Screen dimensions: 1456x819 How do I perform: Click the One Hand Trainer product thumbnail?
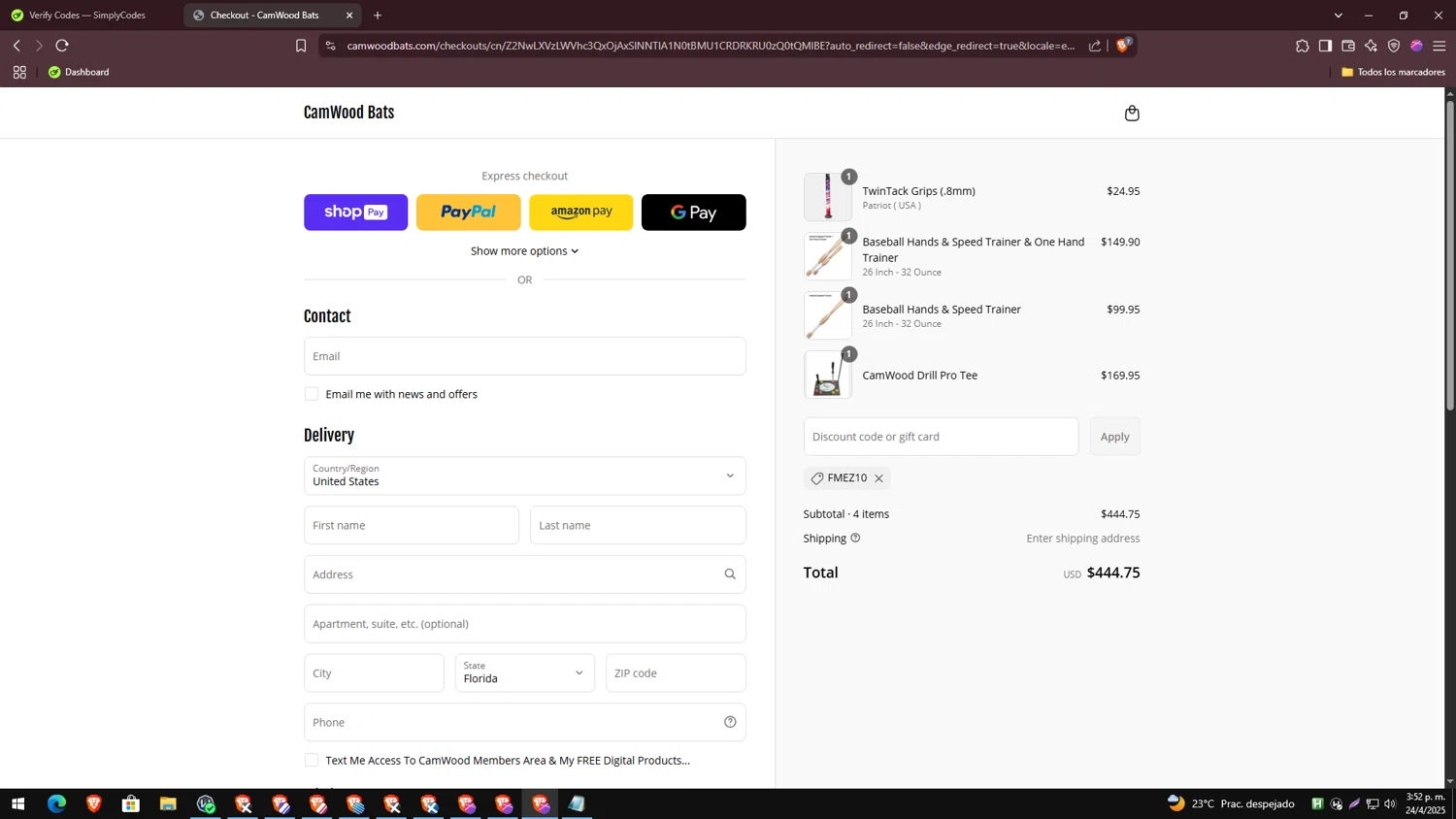coord(827,256)
